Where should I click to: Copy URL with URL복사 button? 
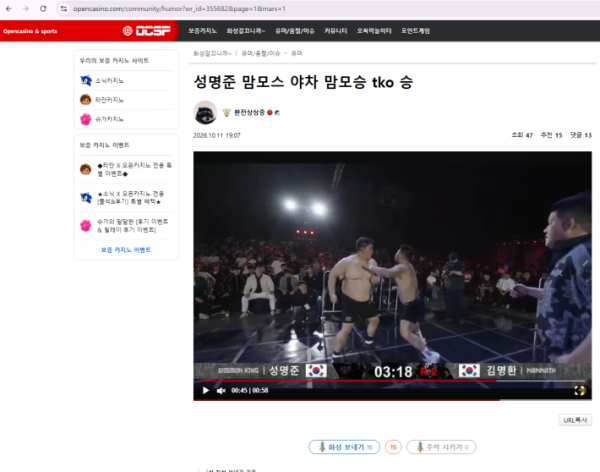575,420
